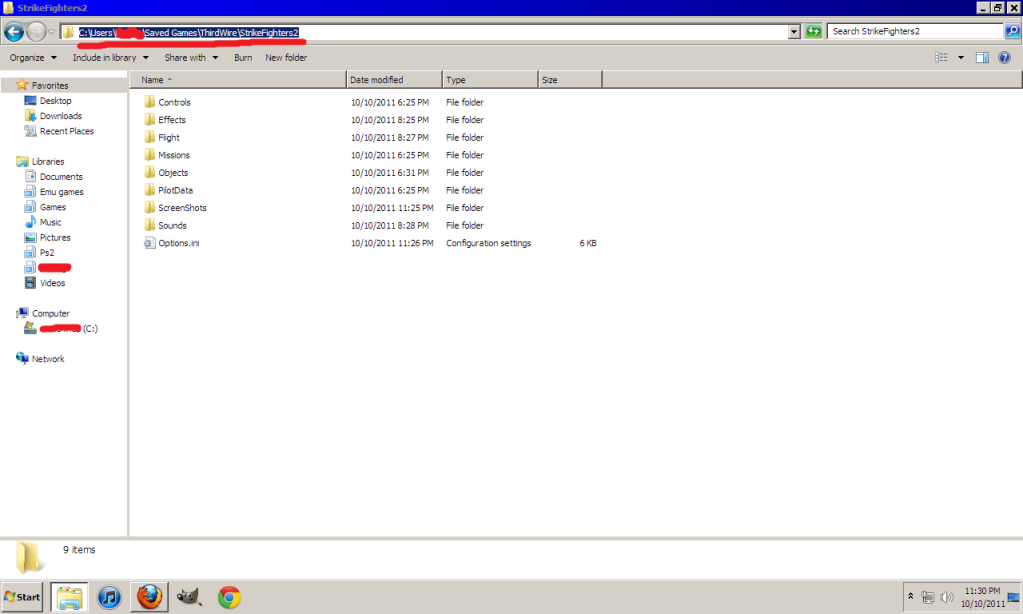Click the address bar path text
The image size is (1023, 614).
(189, 33)
